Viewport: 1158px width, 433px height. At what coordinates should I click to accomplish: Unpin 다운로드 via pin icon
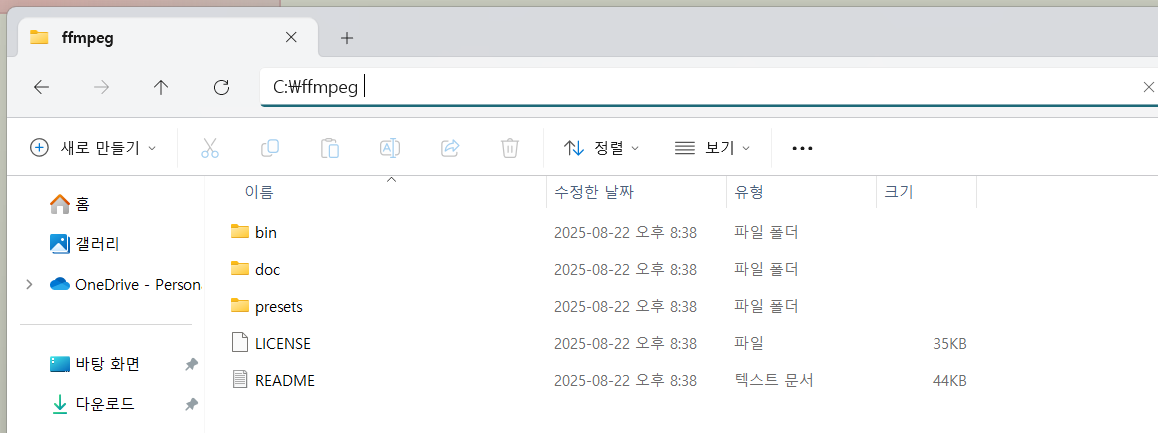(x=191, y=404)
